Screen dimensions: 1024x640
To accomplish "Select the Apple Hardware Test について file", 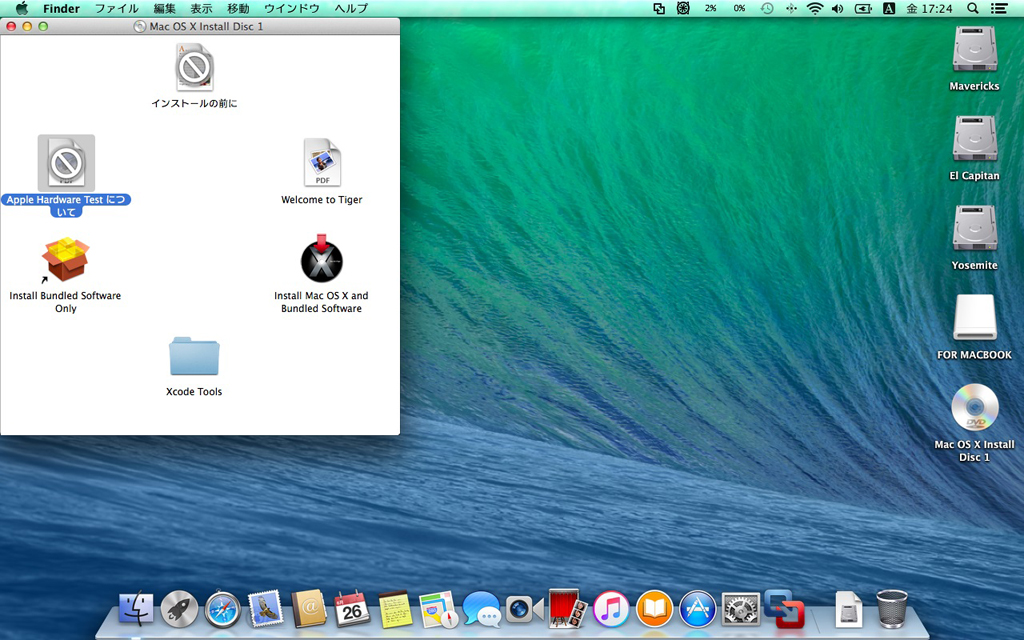I will pos(66,163).
